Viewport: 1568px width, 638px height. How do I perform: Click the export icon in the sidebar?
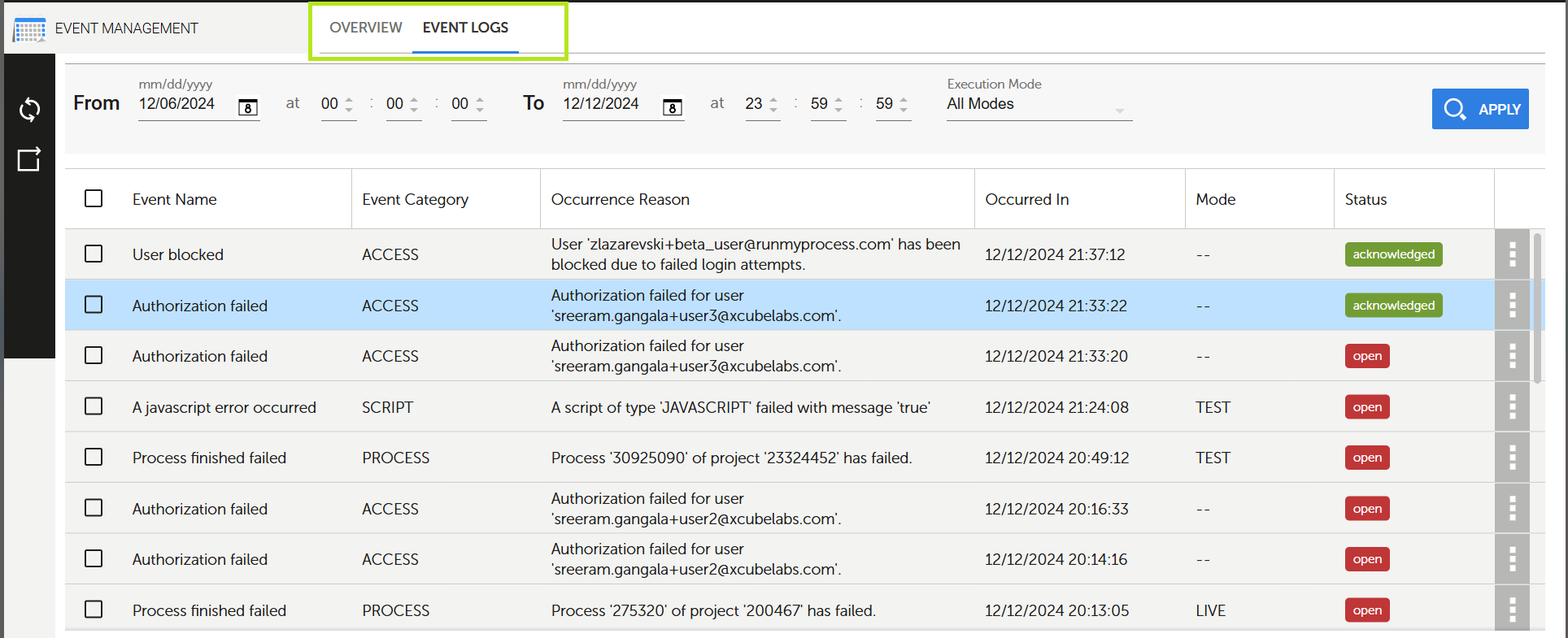[x=29, y=159]
